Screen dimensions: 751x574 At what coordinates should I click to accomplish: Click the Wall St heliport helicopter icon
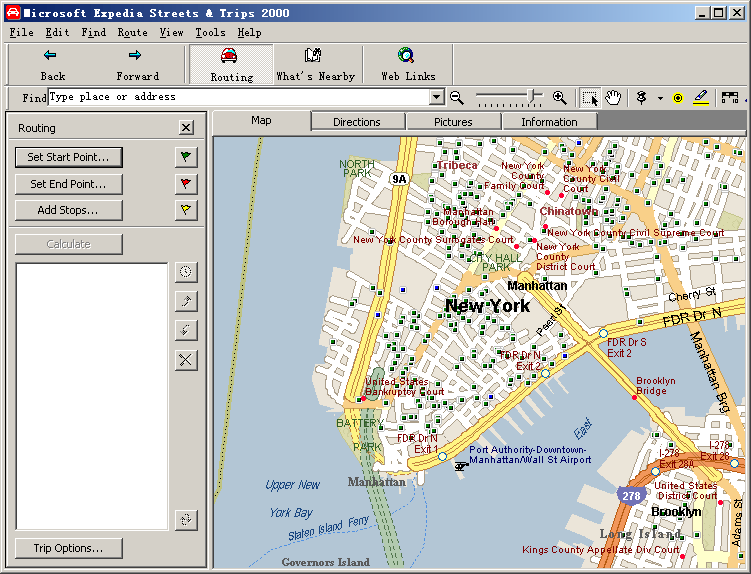point(461,466)
